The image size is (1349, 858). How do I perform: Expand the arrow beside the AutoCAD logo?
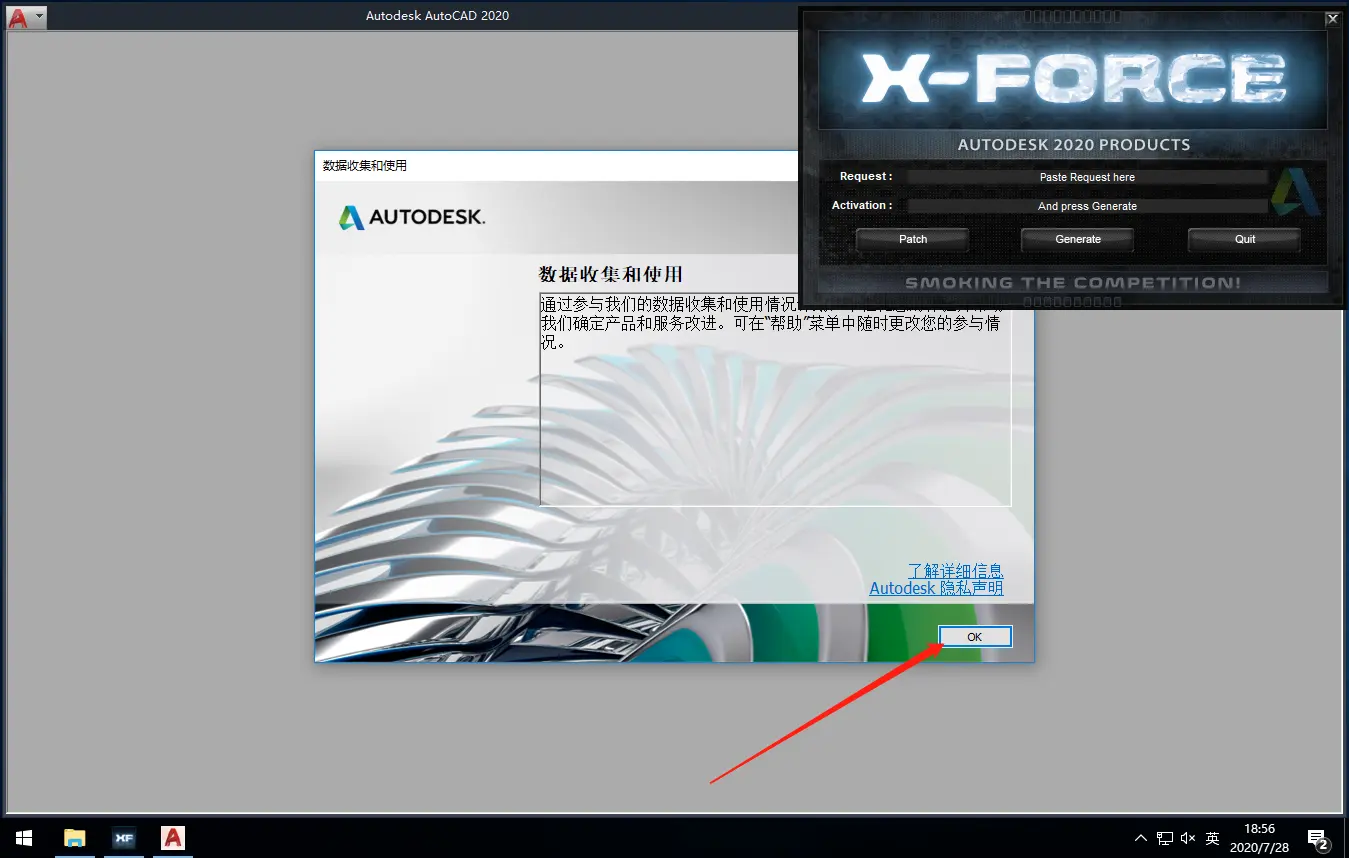pos(38,17)
